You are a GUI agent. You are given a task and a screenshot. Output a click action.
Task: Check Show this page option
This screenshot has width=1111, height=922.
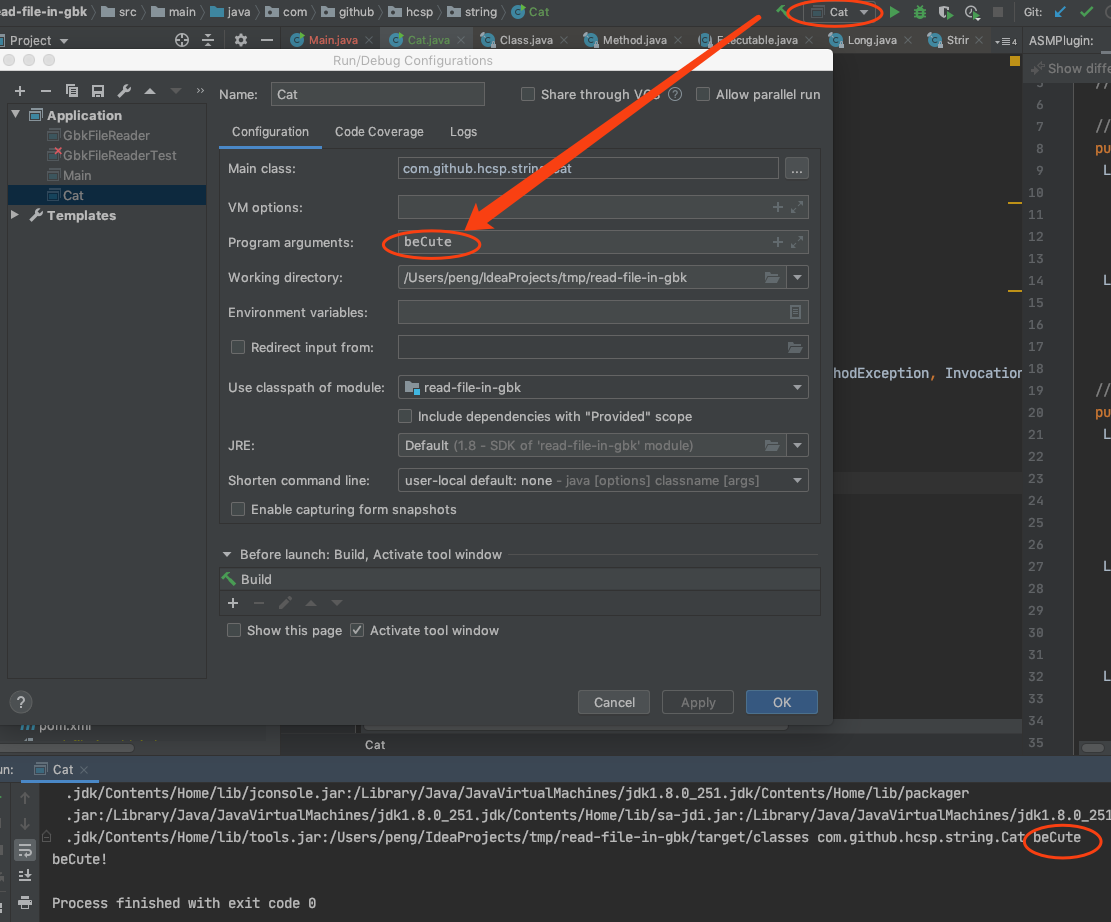pyautogui.click(x=234, y=630)
